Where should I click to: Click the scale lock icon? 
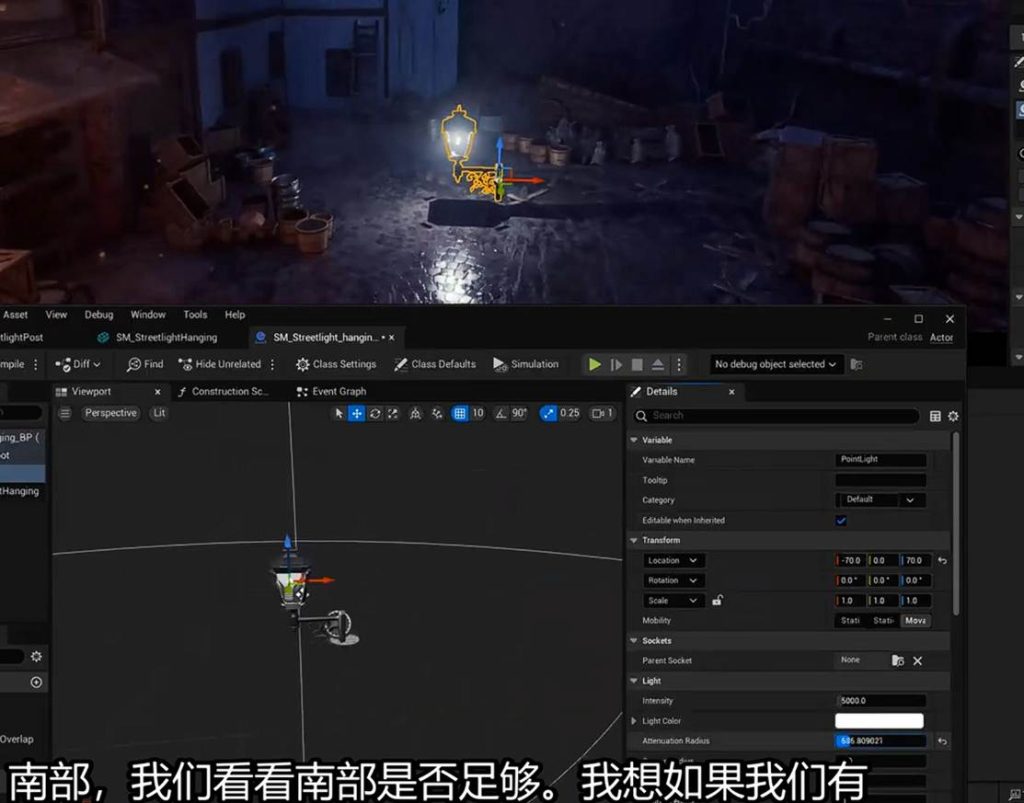(717, 601)
